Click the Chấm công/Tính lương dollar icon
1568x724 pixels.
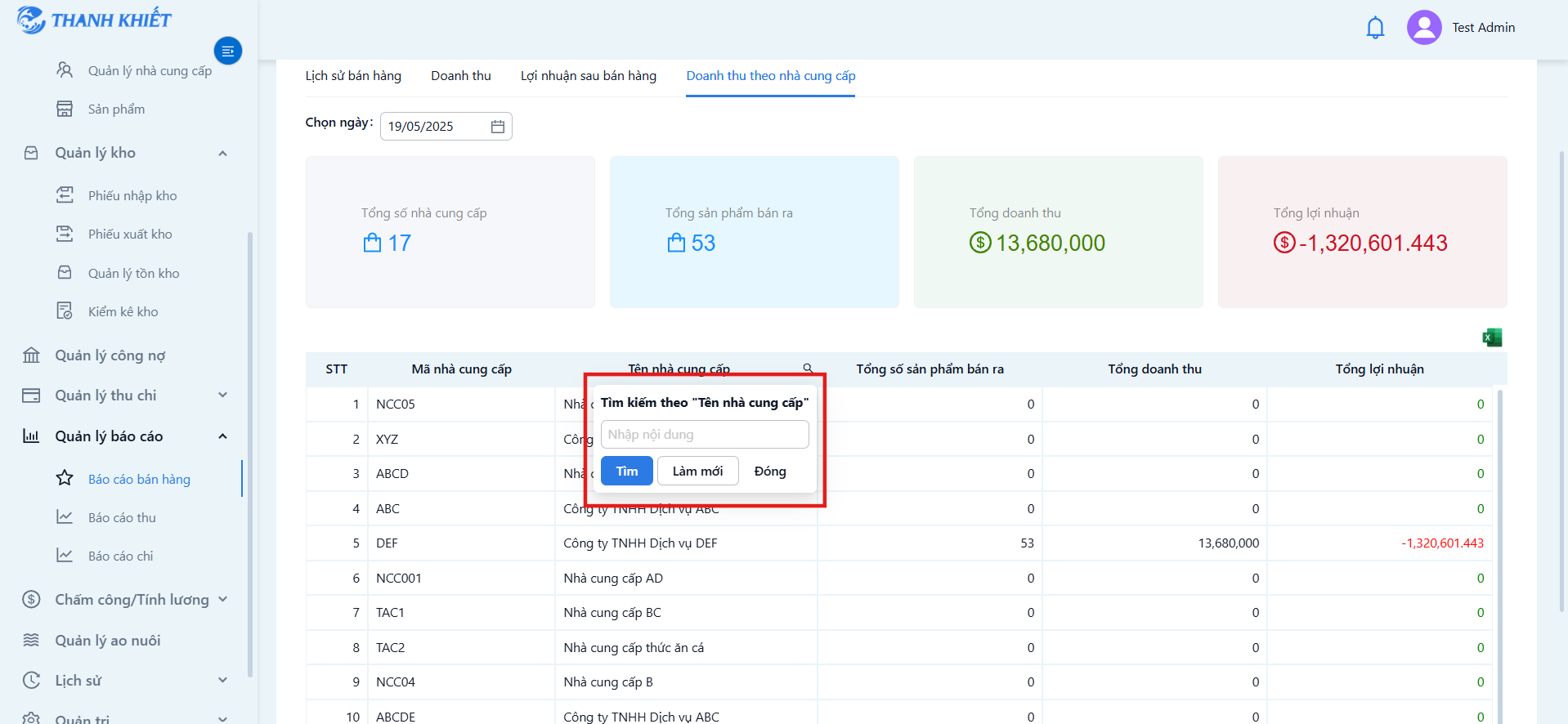[31, 600]
